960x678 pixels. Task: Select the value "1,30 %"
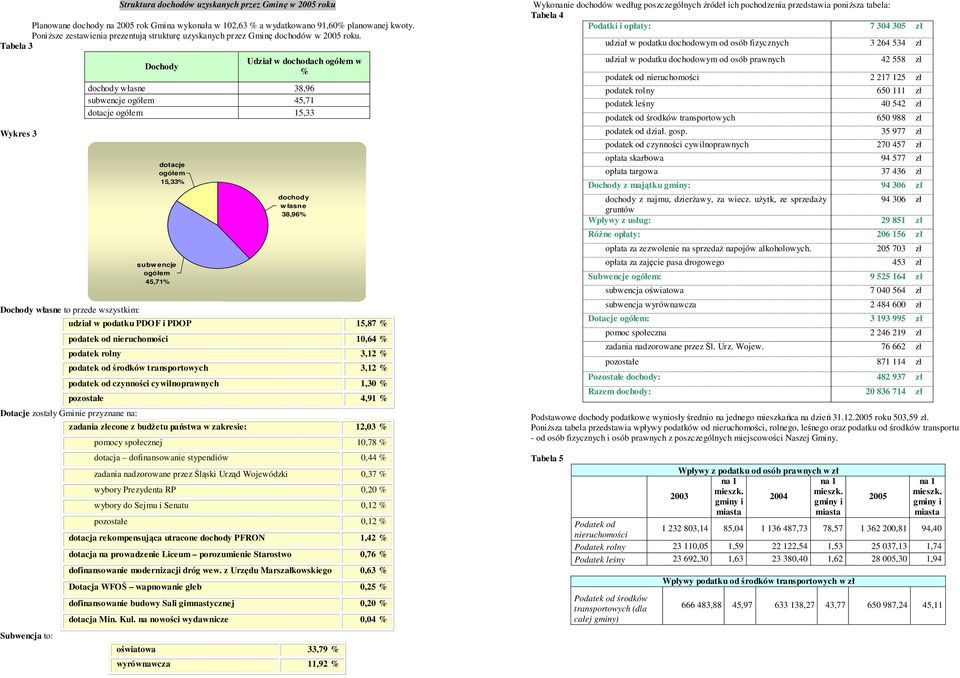coord(373,383)
